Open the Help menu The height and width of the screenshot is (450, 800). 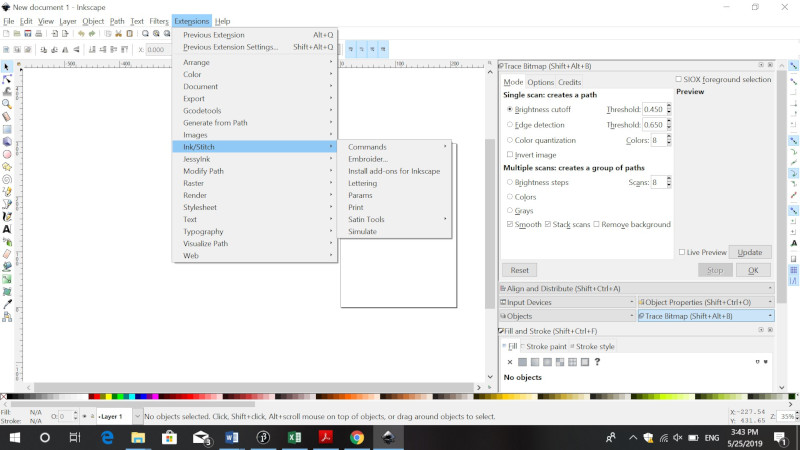[x=222, y=21]
